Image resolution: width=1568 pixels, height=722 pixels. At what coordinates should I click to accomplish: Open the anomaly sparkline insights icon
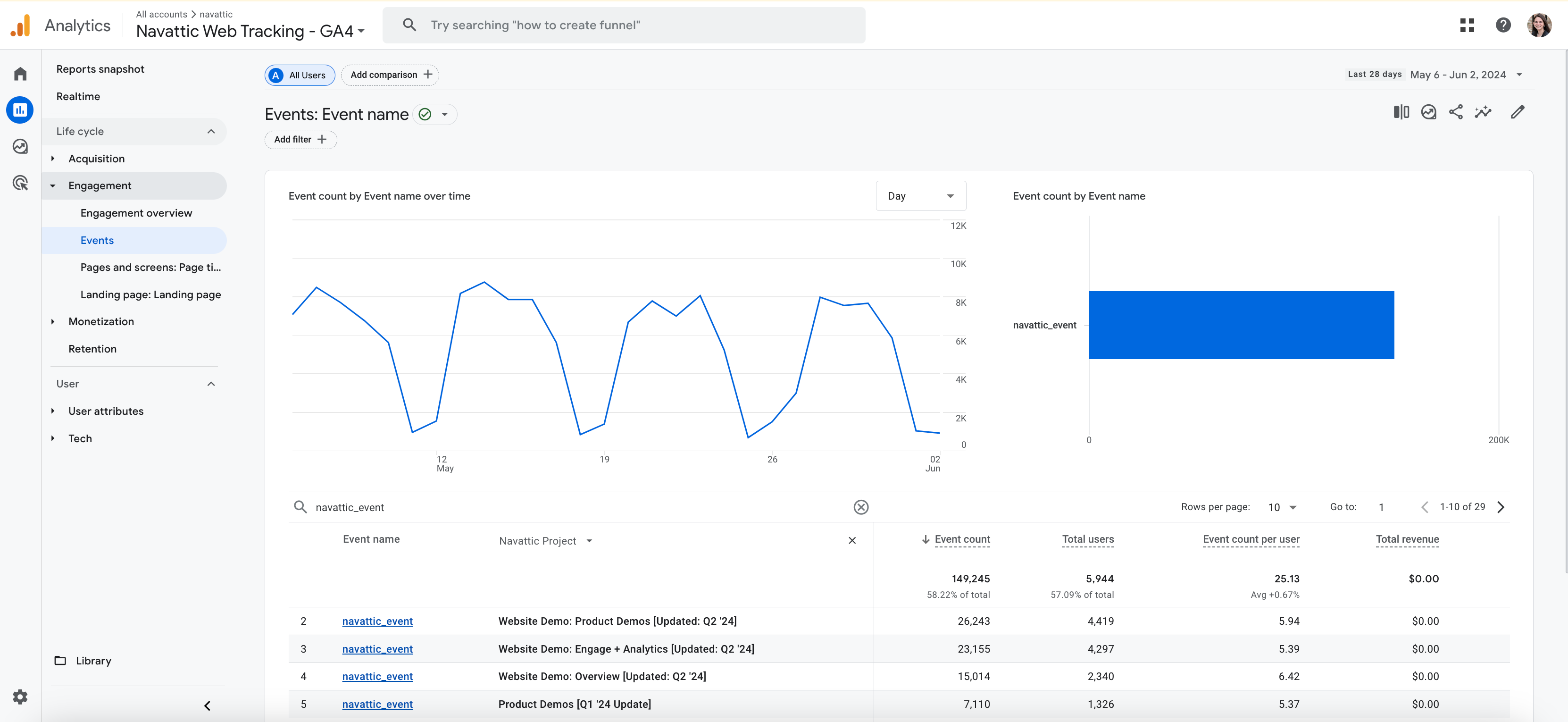[1484, 112]
